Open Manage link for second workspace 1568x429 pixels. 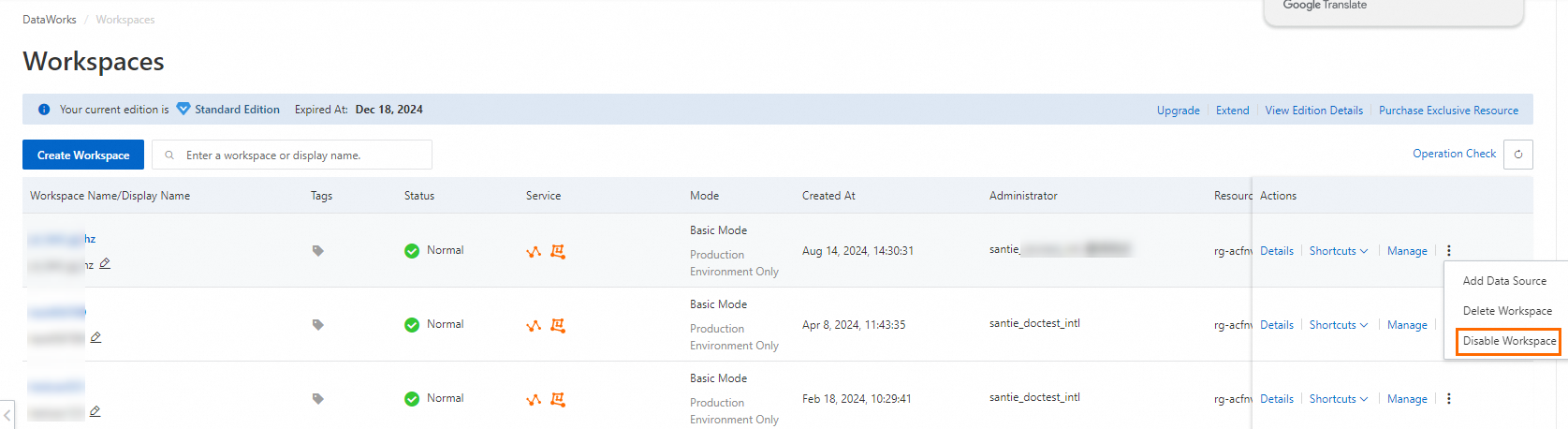1407,325
